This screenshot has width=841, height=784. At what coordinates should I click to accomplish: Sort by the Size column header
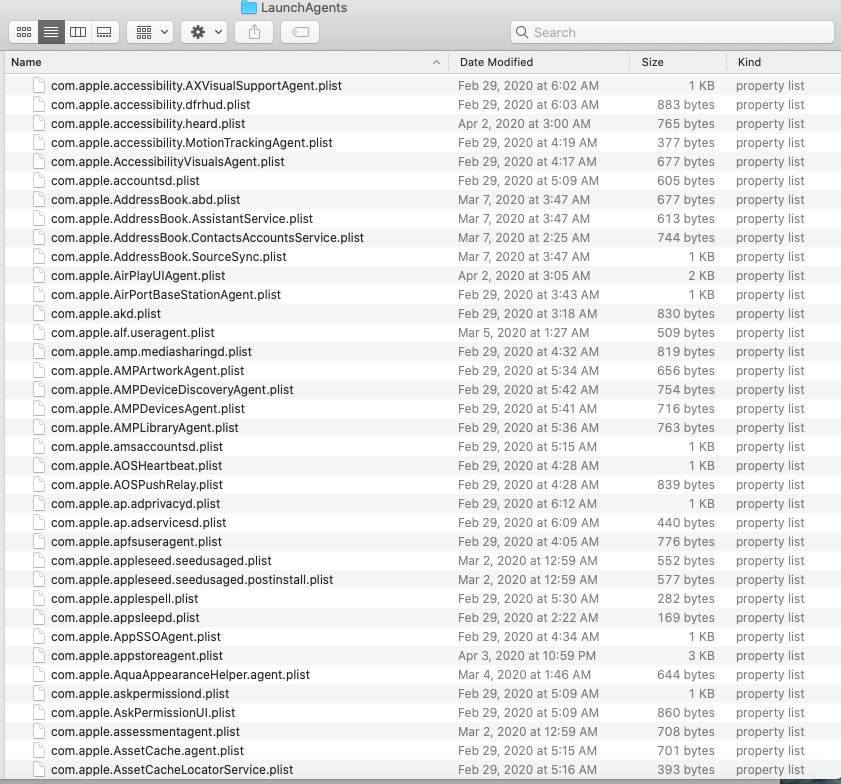652,62
